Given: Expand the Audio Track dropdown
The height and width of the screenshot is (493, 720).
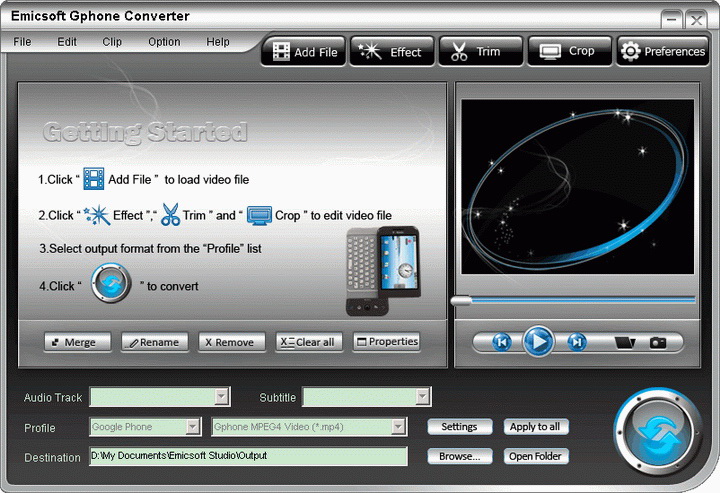Looking at the screenshot, I should coord(222,397).
